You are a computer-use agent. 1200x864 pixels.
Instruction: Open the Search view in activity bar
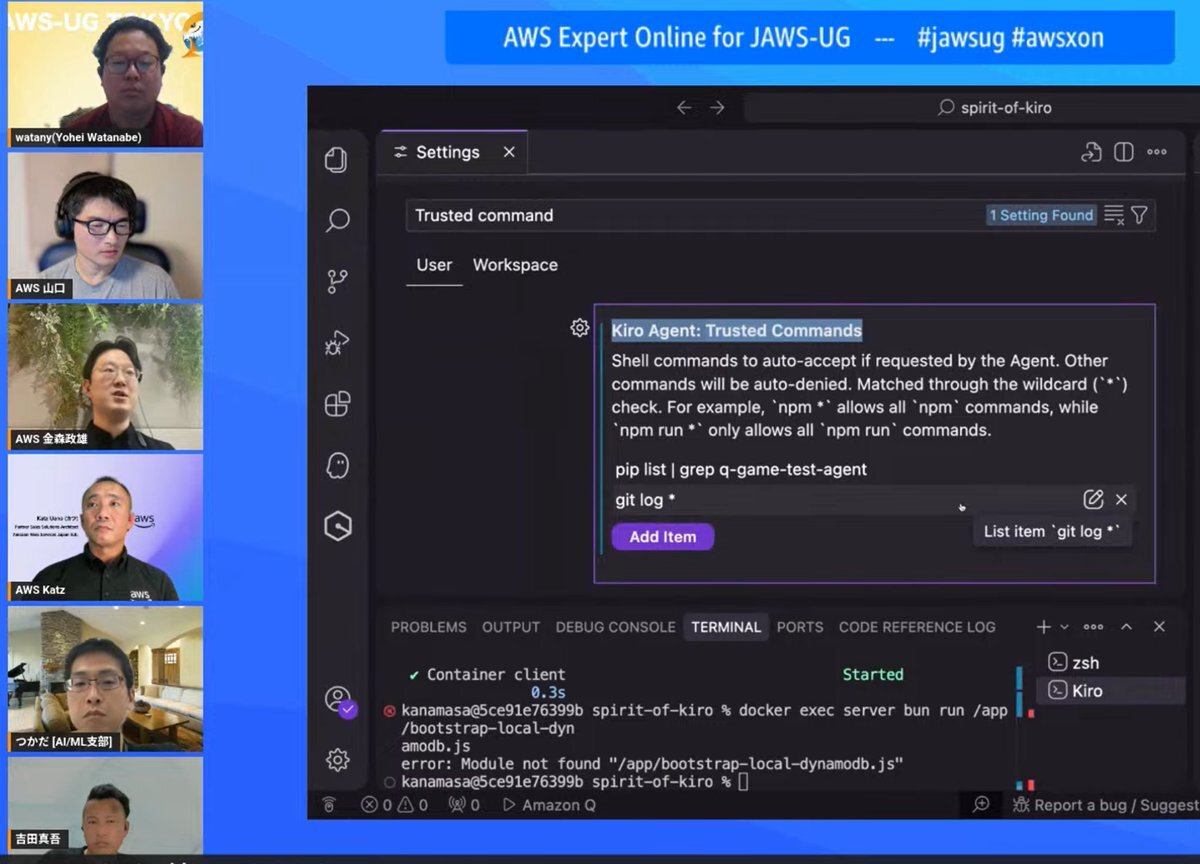pos(338,220)
